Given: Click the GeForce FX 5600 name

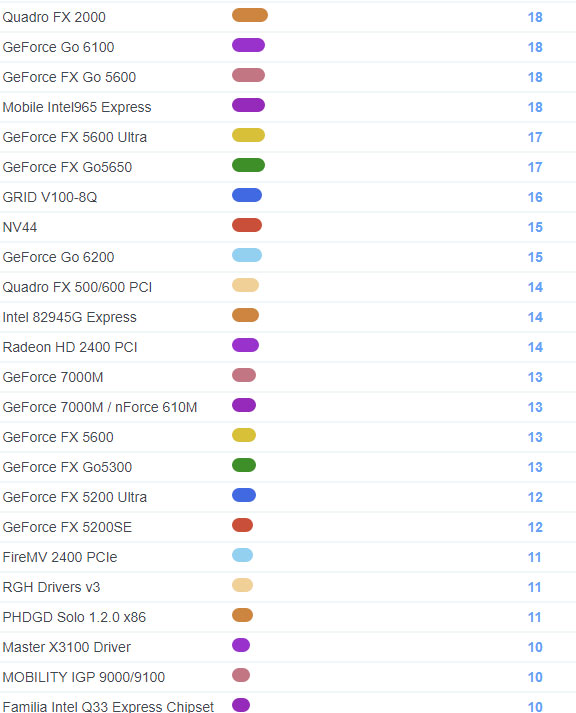Looking at the screenshot, I should [x=58, y=437].
